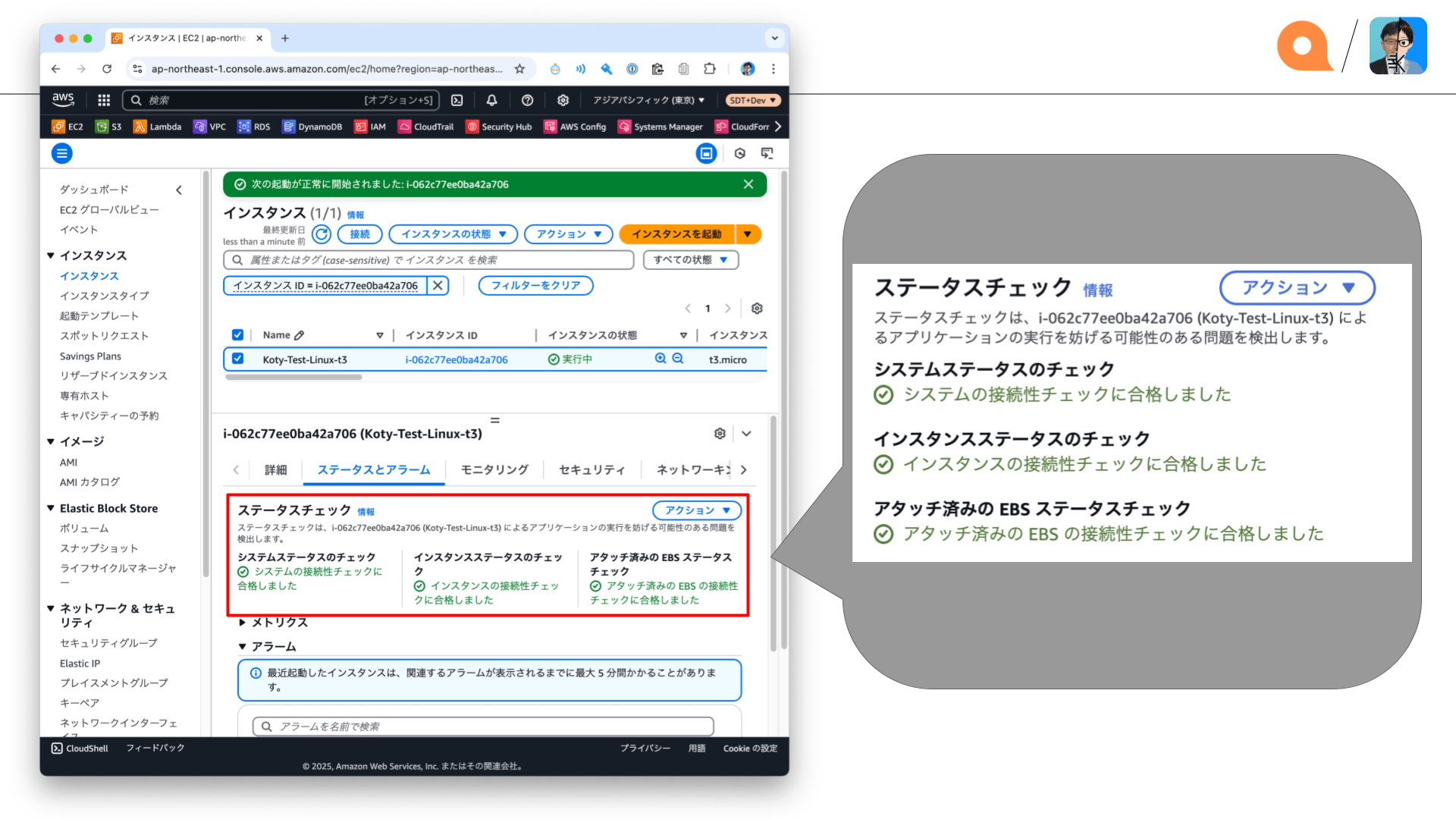Open the IAM shortcut

370,127
